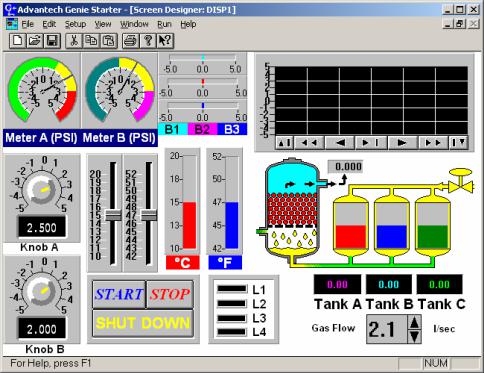Click the title bar application icon
Image resolution: width=484 pixels, height=373 pixels.
pos(10,9)
